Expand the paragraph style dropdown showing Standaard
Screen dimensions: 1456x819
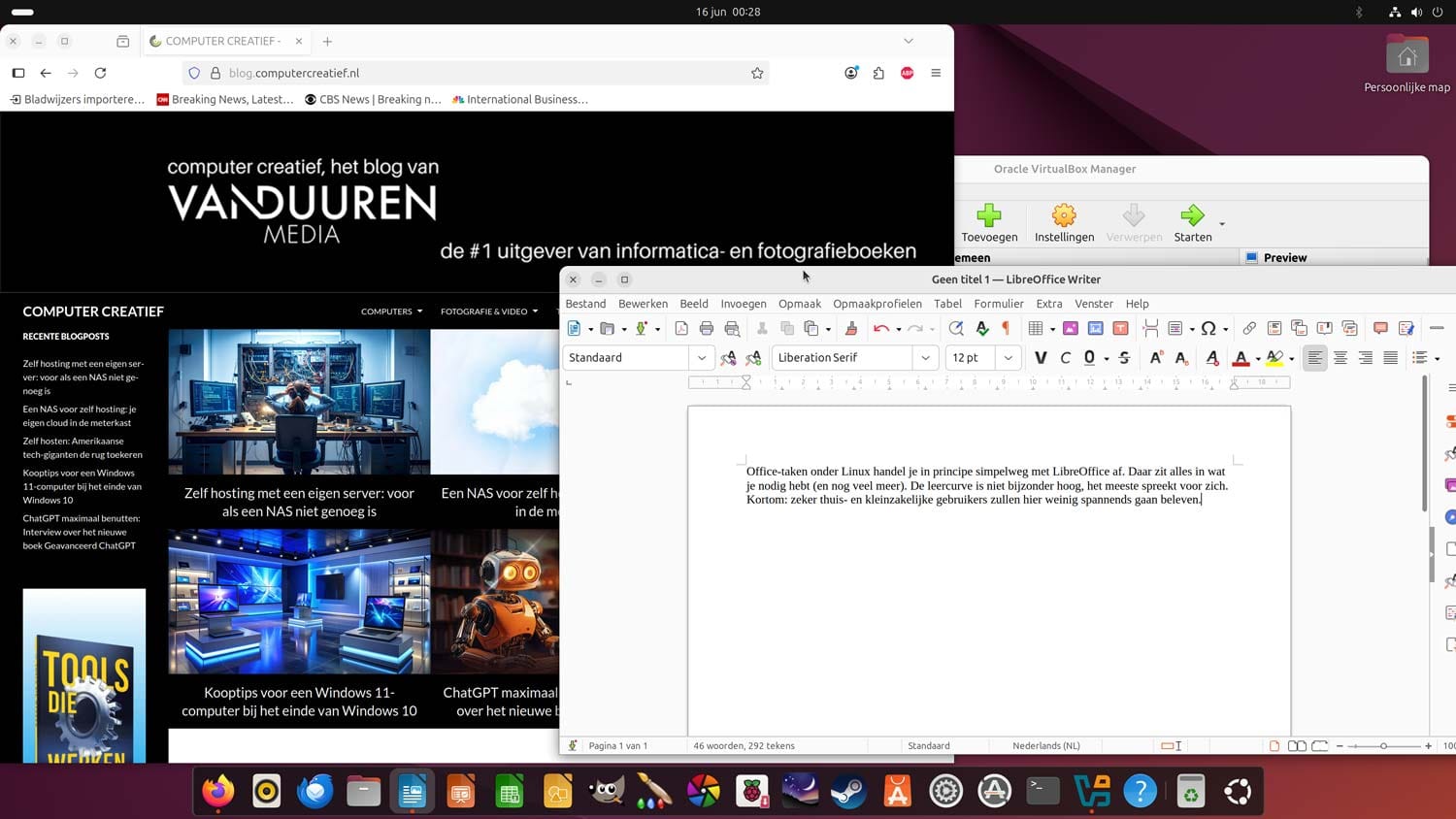tap(702, 358)
